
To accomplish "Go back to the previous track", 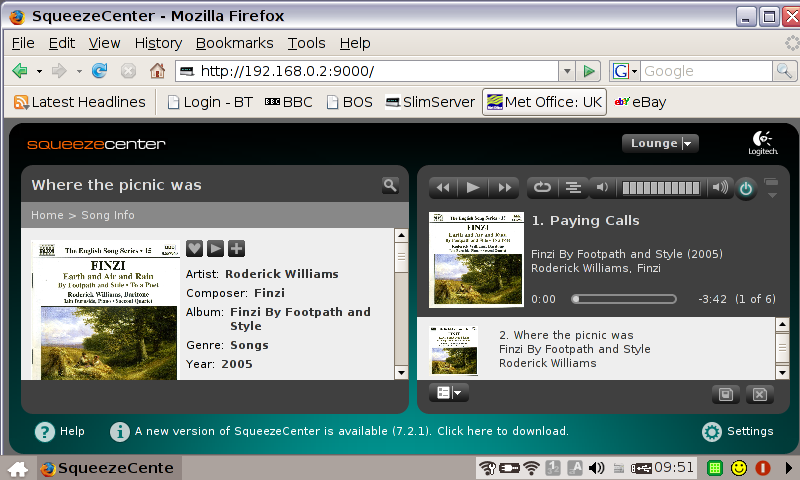I will coord(443,187).
